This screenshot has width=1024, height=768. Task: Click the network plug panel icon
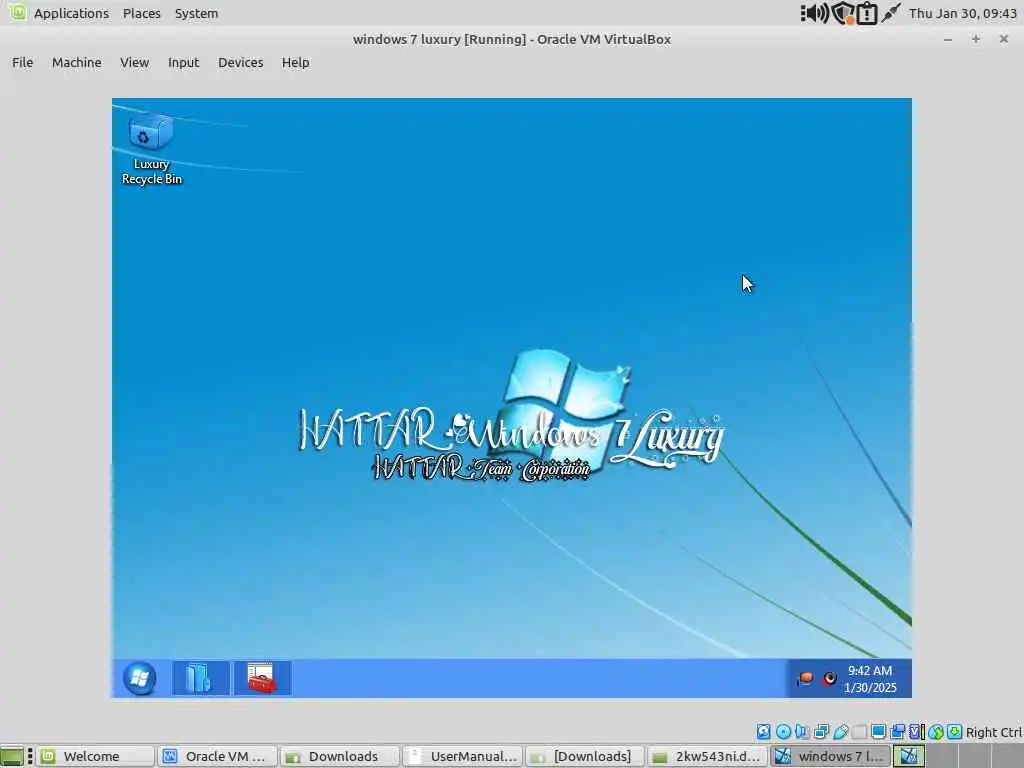point(891,13)
